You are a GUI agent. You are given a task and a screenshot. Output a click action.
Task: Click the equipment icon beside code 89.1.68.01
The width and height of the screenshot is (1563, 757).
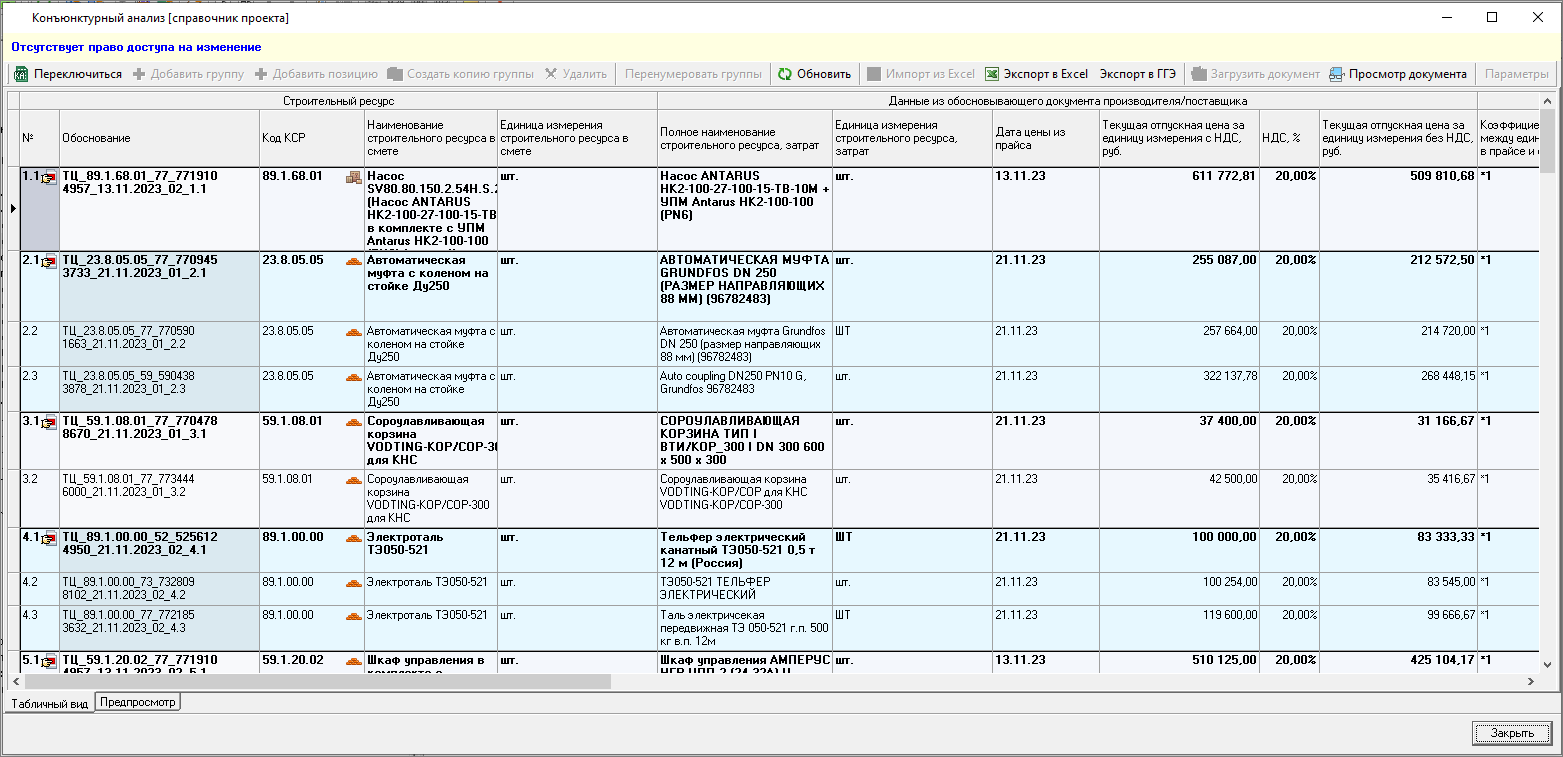pos(353,177)
